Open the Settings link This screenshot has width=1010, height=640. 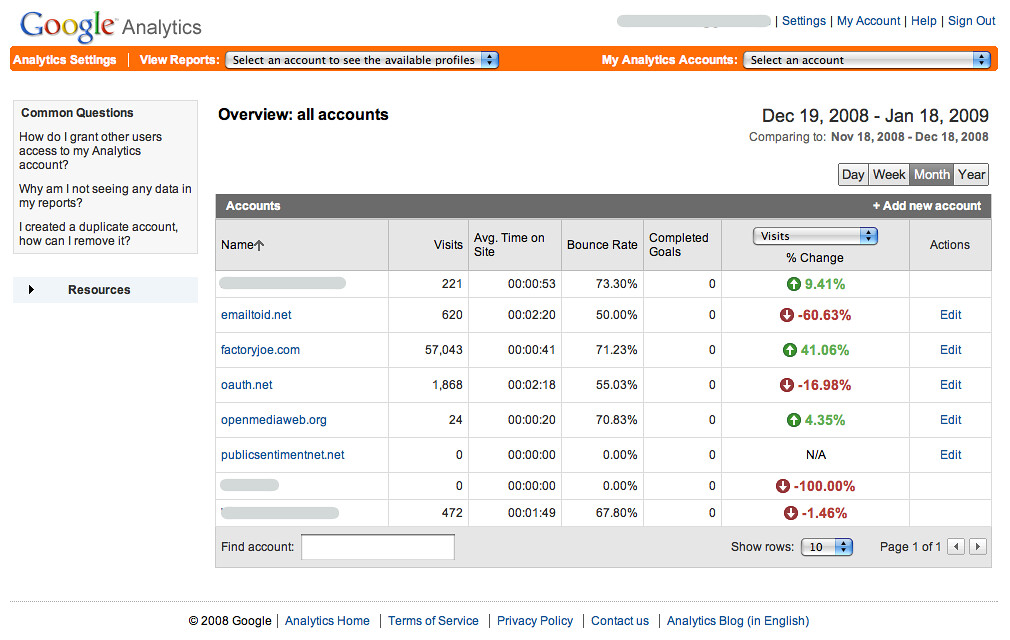[x=803, y=21]
